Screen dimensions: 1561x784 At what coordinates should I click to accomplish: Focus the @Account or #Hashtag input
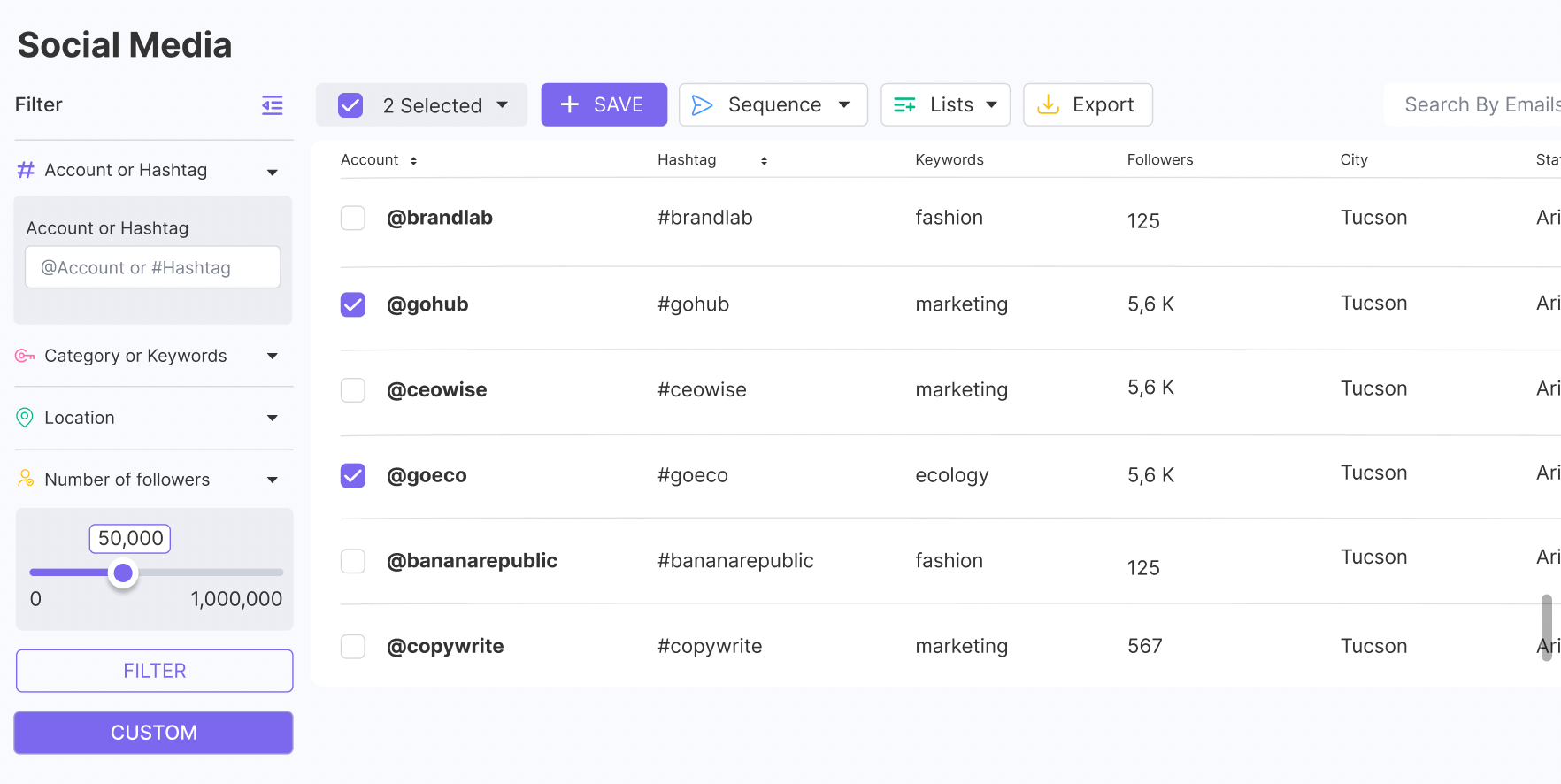(x=153, y=267)
